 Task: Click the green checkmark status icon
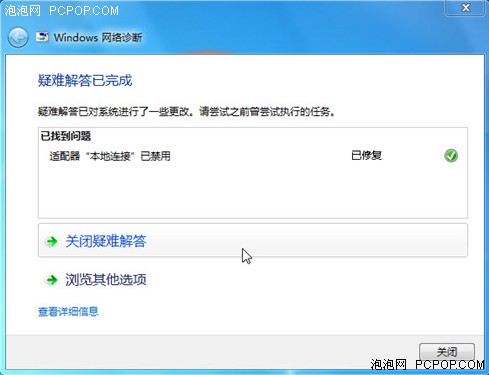[x=451, y=155]
